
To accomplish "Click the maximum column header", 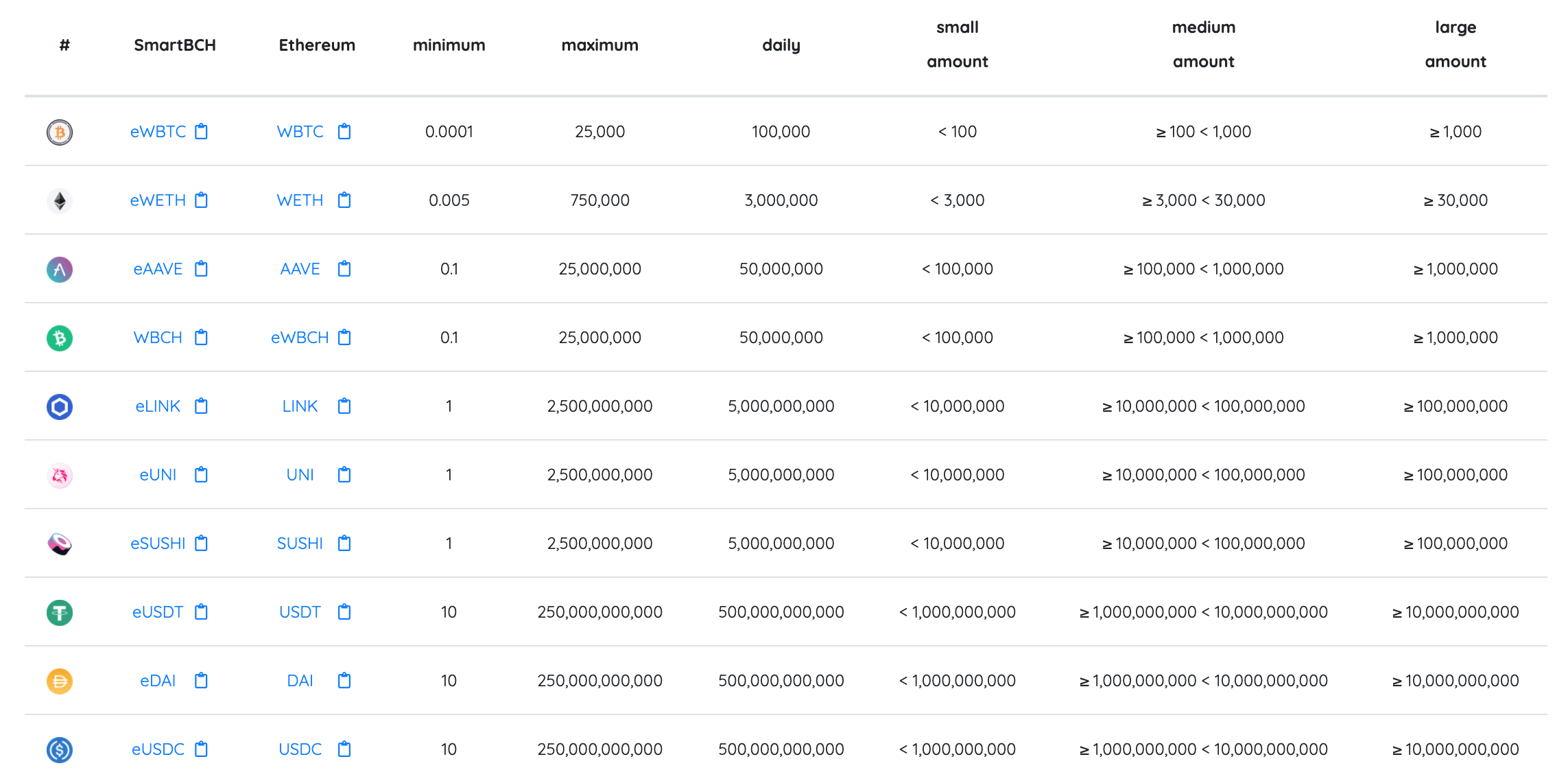I will [x=599, y=45].
